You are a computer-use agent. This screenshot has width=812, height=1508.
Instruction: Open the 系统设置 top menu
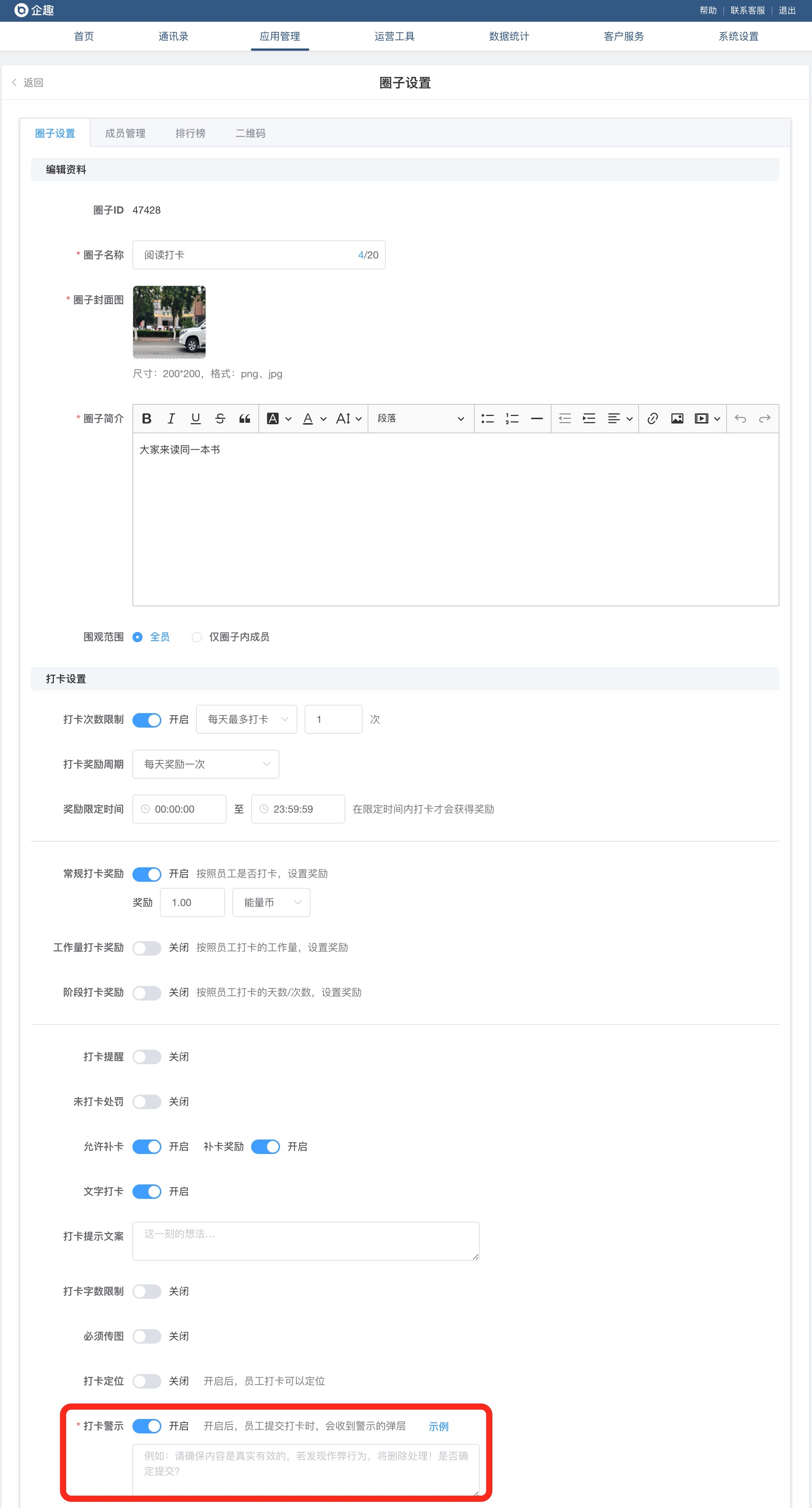pos(738,36)
